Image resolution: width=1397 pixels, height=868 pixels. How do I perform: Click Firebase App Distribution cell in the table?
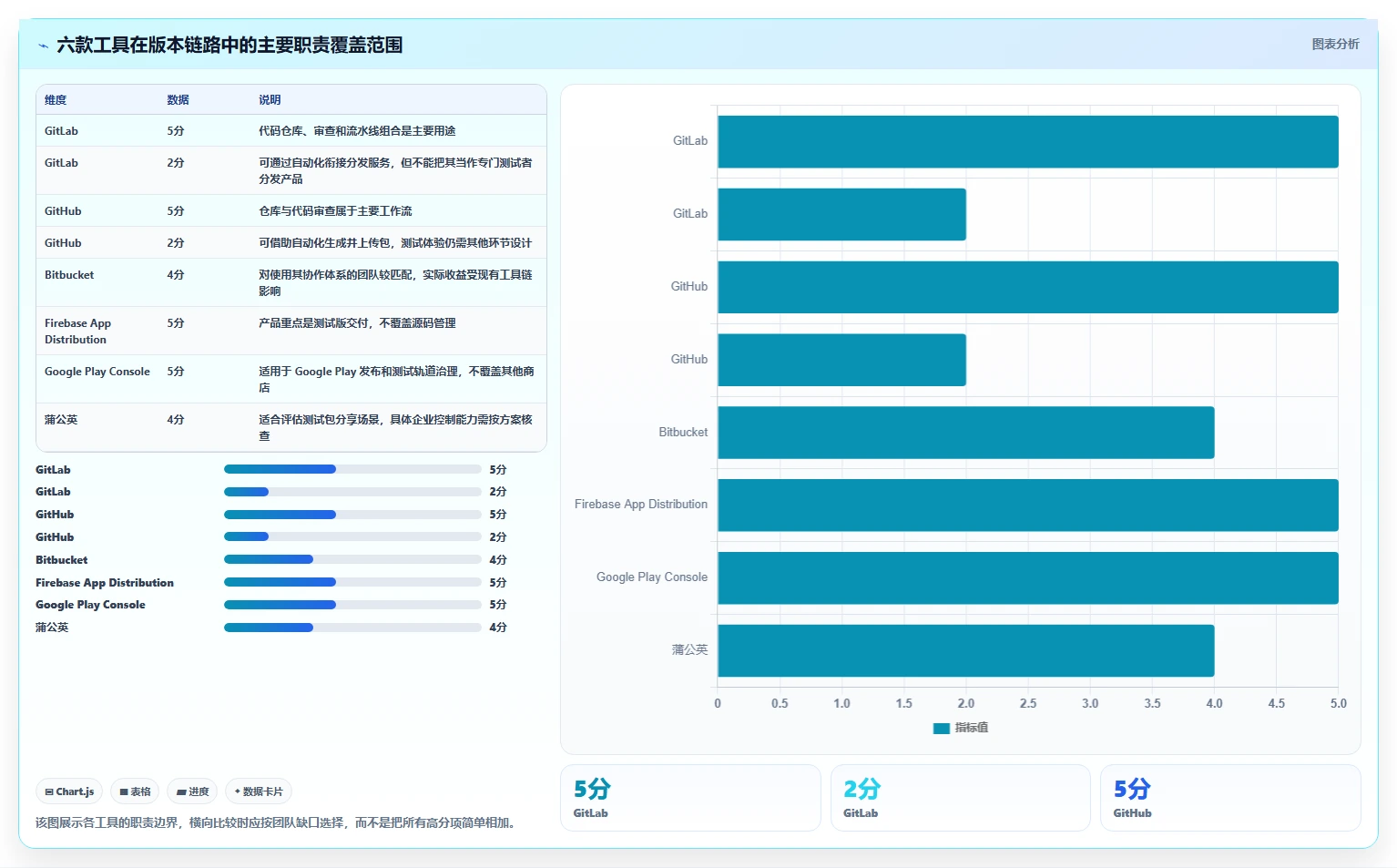click(78, 332)
